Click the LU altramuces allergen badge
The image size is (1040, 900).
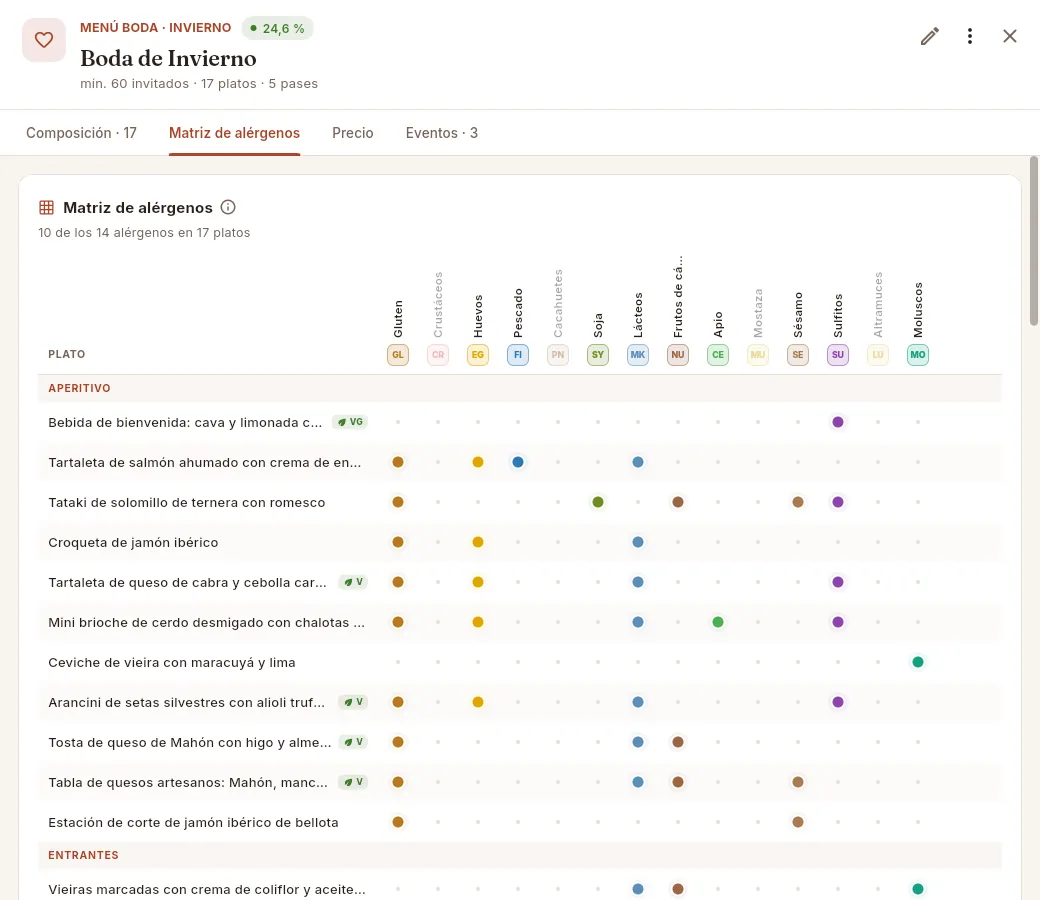(878, 355)
